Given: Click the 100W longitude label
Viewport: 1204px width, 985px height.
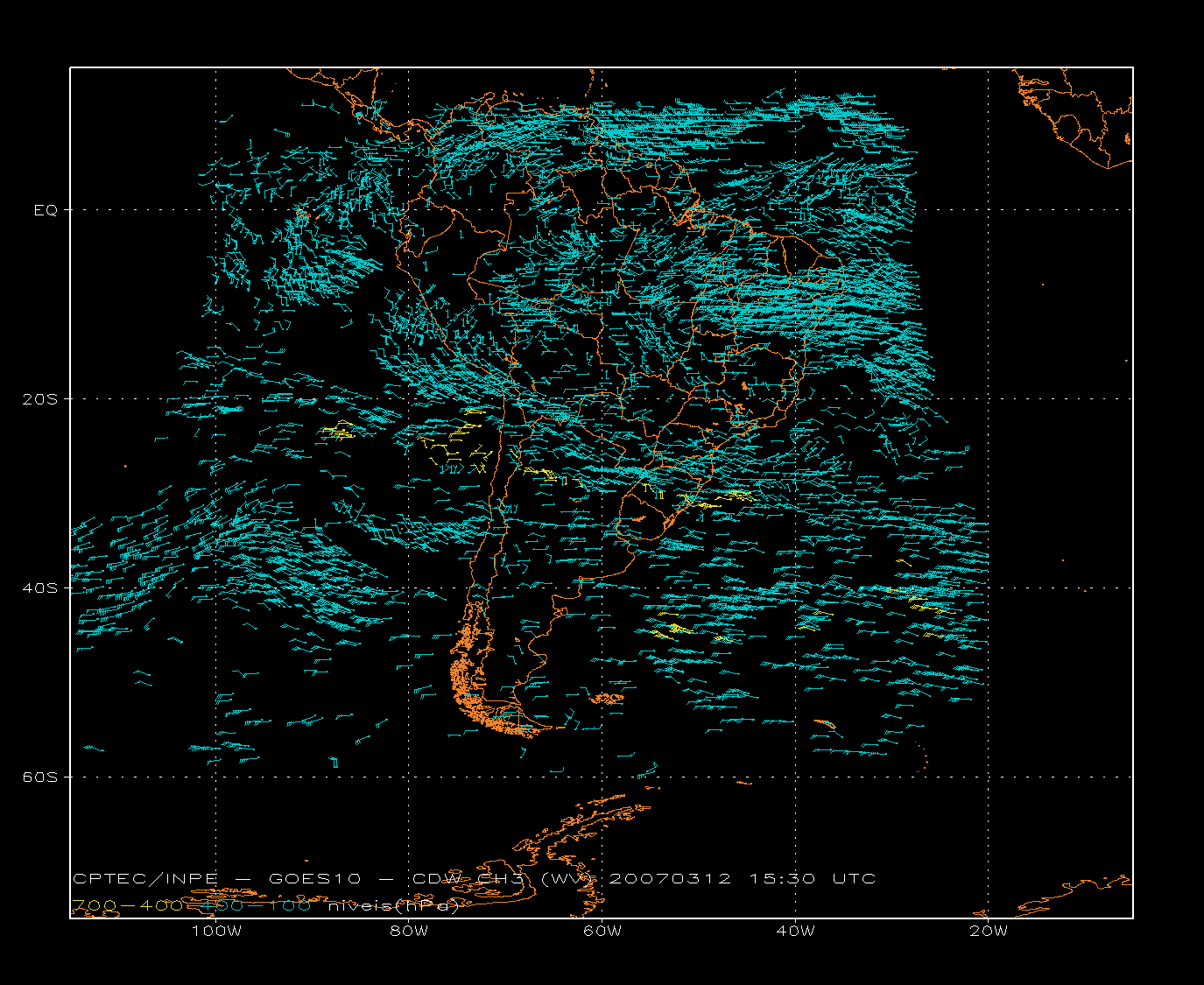Looking at the screenshot, I should tap(216, 931).
